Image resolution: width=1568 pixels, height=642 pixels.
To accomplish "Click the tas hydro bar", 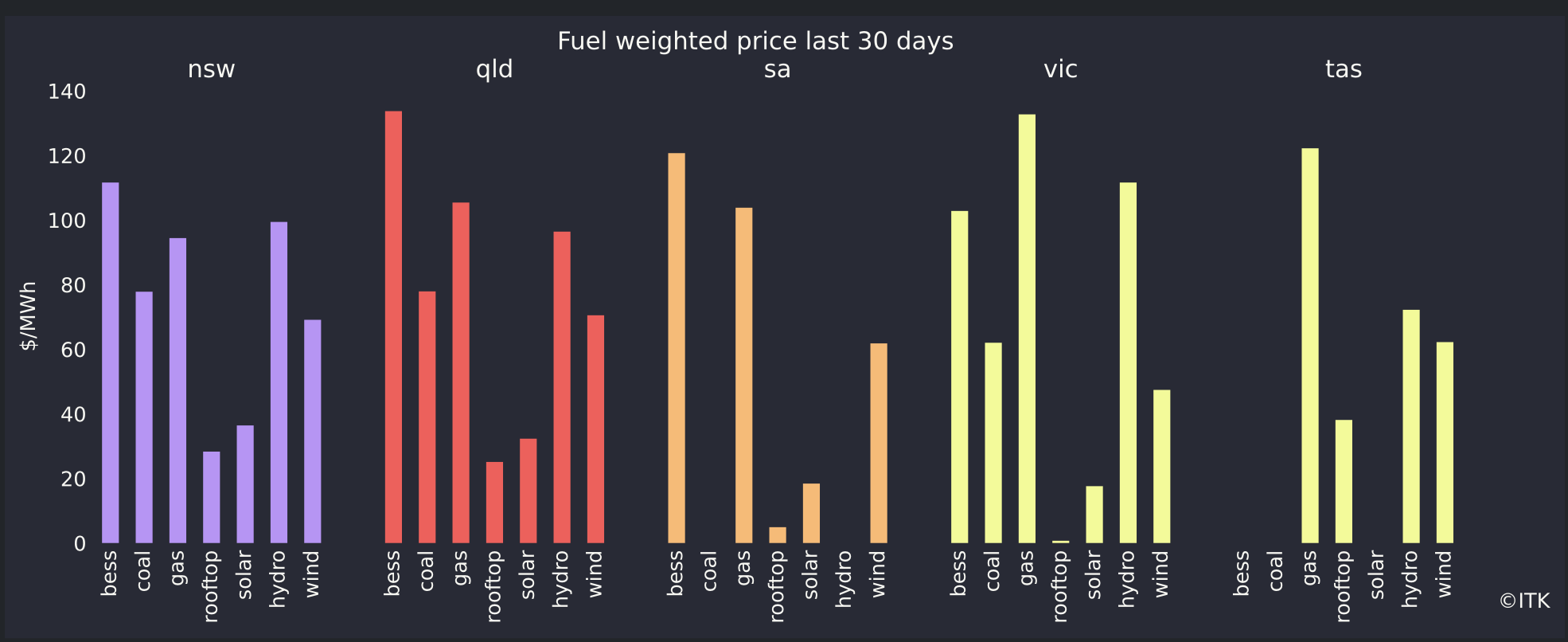I will coord(1411,427).
